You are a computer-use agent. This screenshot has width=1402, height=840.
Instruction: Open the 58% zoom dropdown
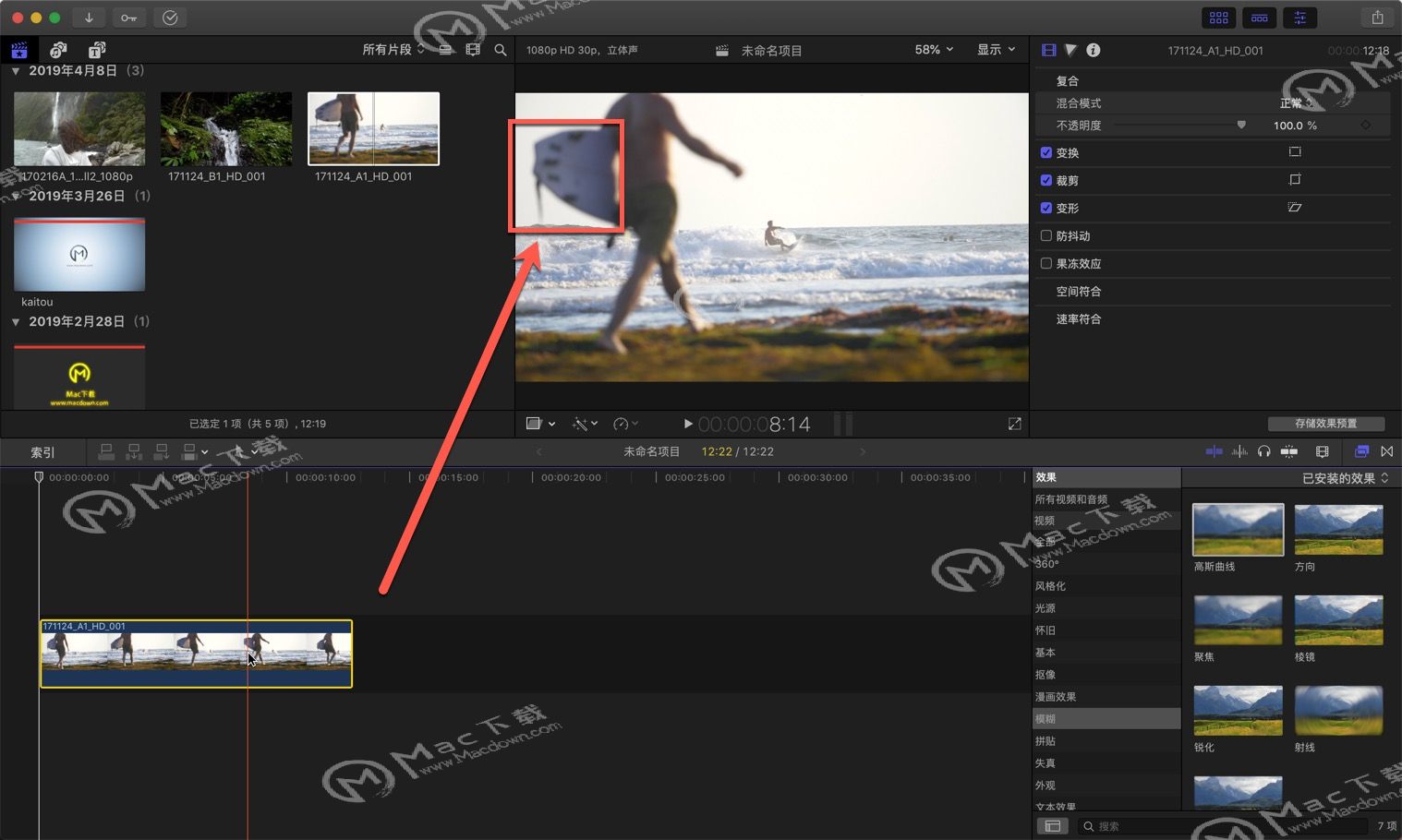coord(934,50)
